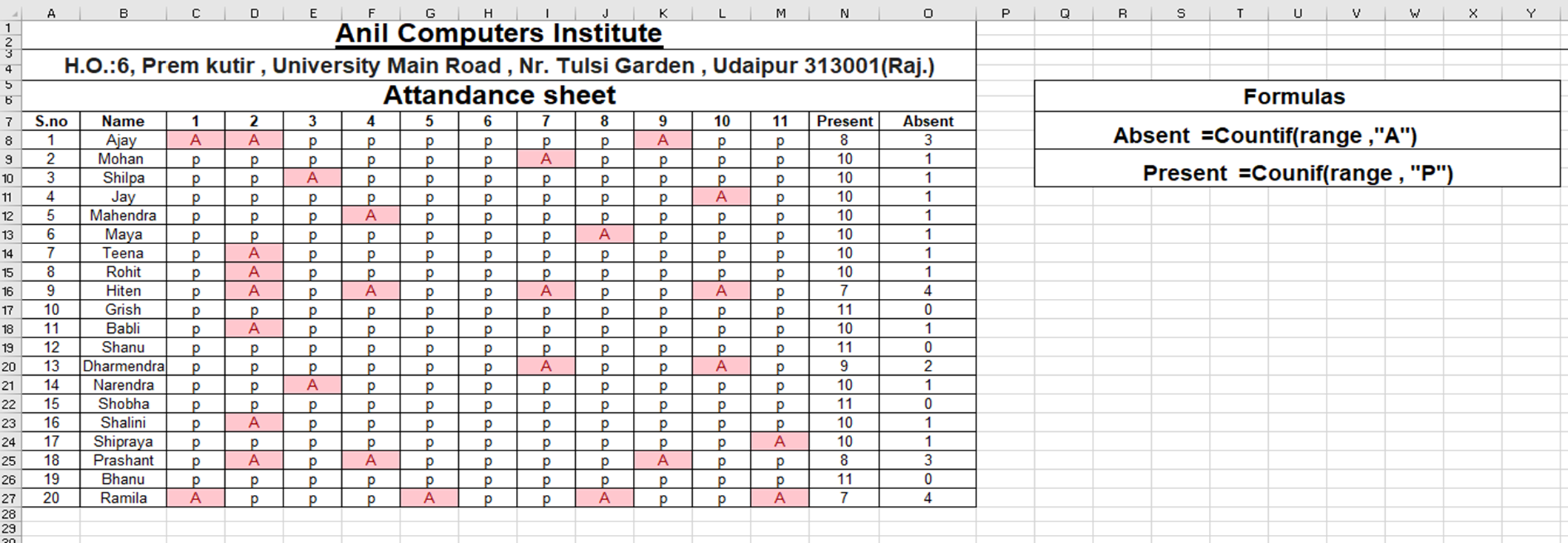This screenshot has height=543, width=1568.
Task: Select the column P header
Action: pyautogui.click(x=1005, y=13)
